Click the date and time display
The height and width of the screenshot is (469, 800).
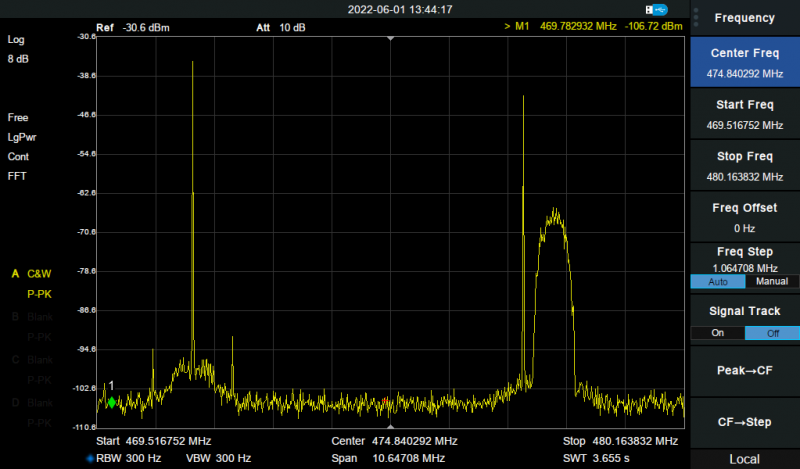click(x=400, y=10)
